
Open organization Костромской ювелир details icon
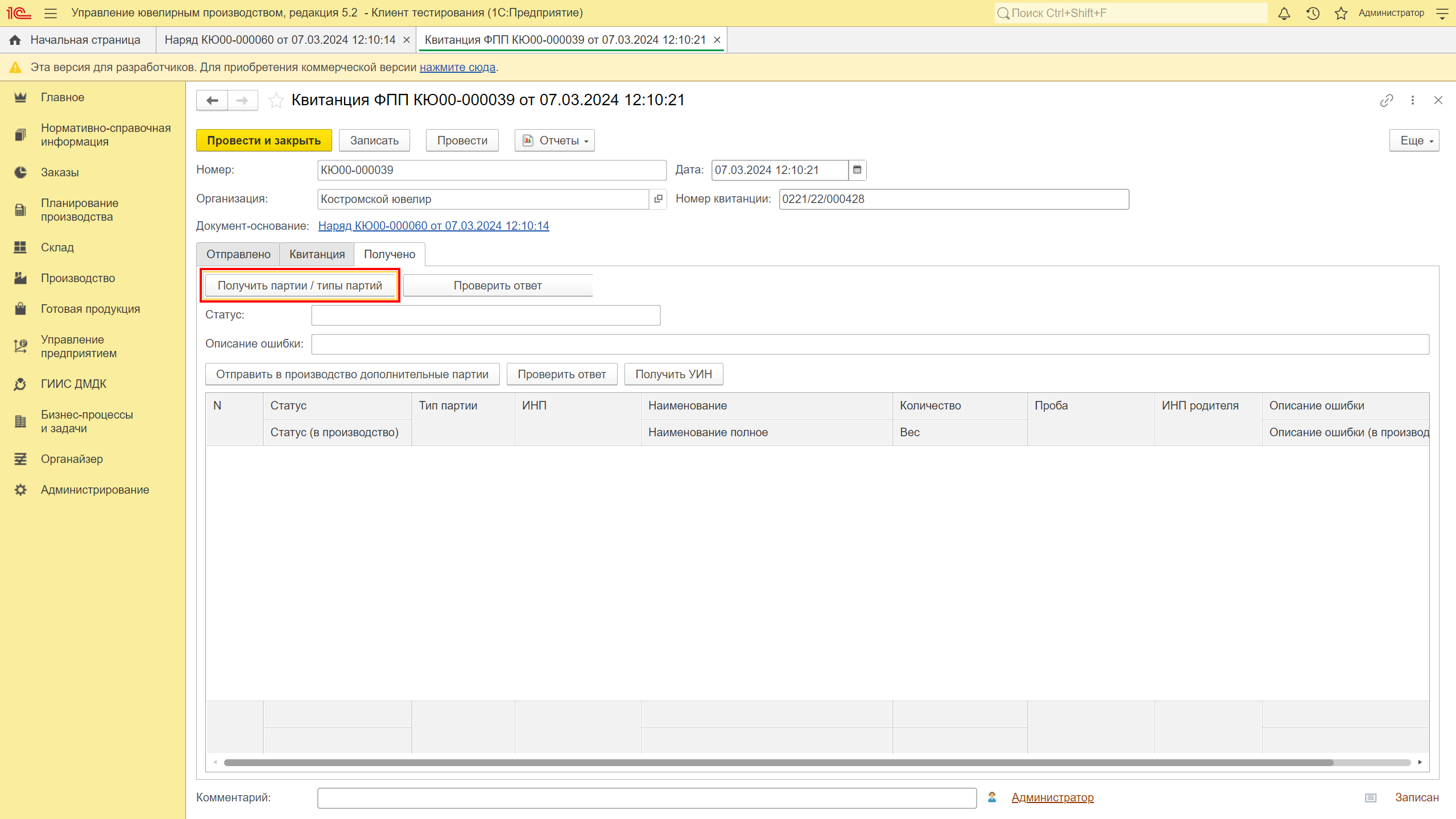tap(658, 199)
